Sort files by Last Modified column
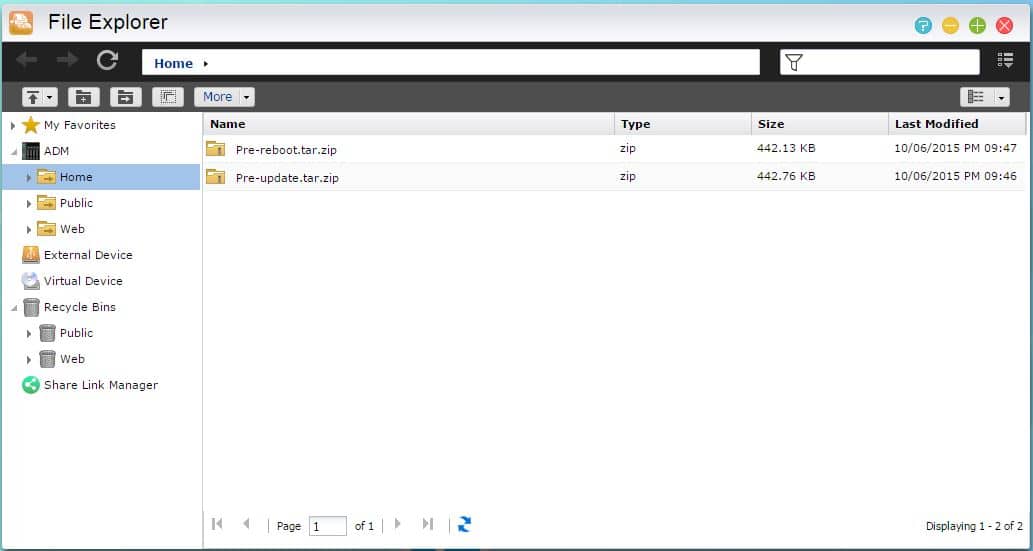 point(936,124)
